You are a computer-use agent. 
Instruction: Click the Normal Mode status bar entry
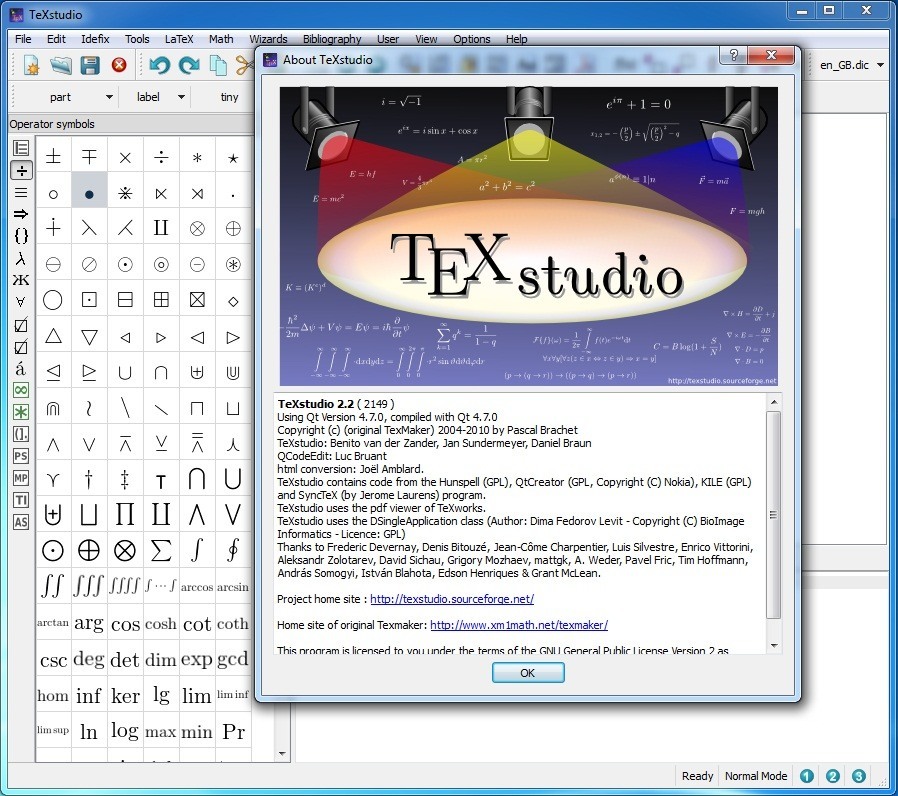click(756, 776)
